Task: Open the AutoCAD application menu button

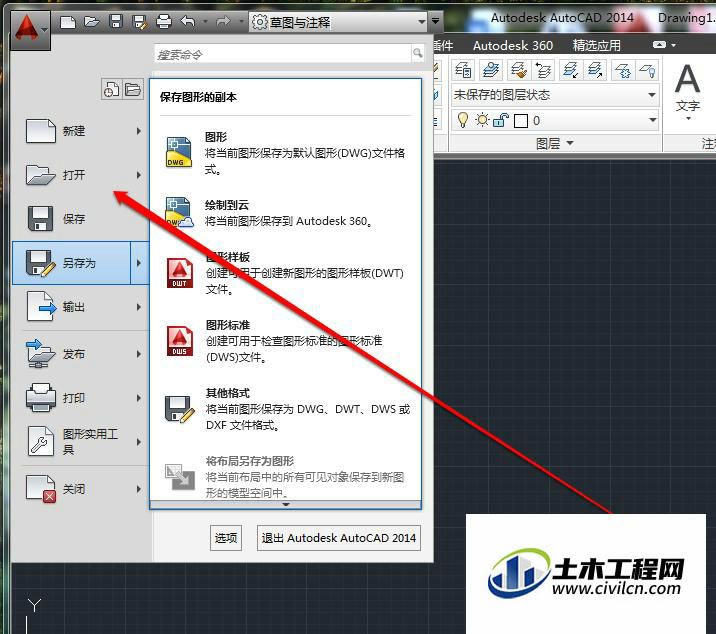Action: [31, 30]
